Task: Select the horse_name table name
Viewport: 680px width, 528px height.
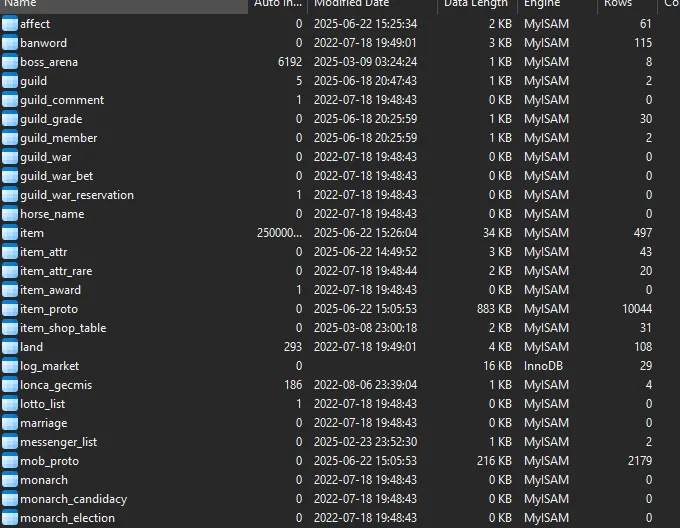Action: [52, 214]
